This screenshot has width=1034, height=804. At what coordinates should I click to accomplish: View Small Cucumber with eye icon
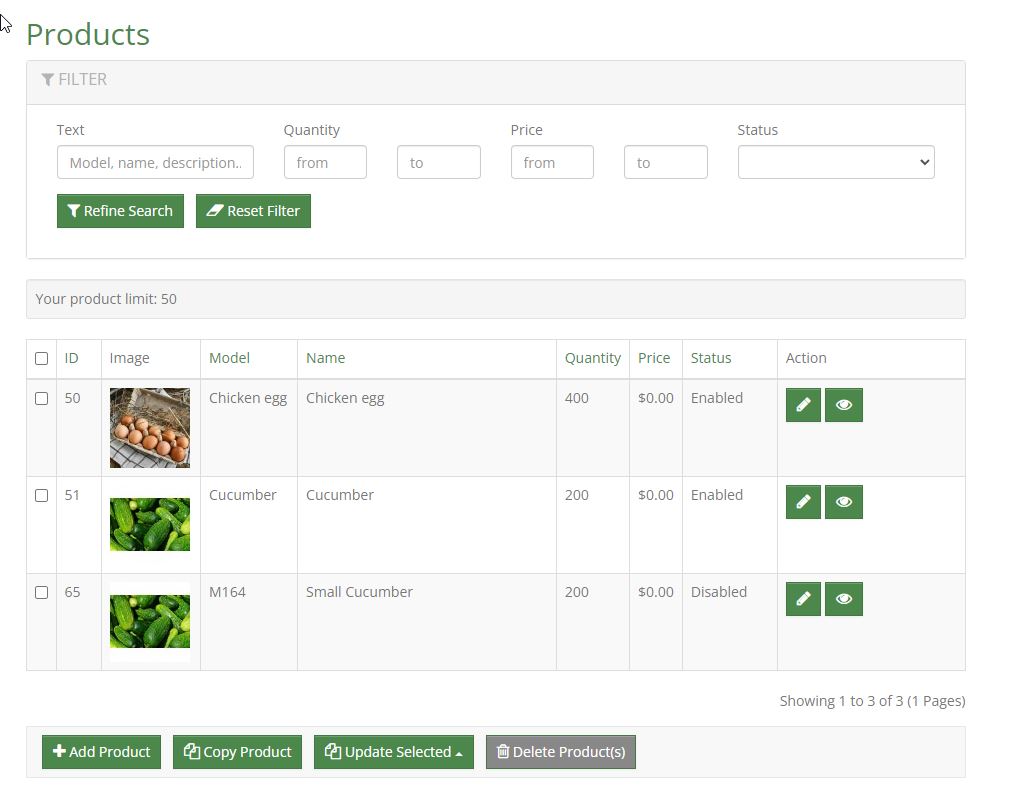pyautogui.click(x=843, y=599)
